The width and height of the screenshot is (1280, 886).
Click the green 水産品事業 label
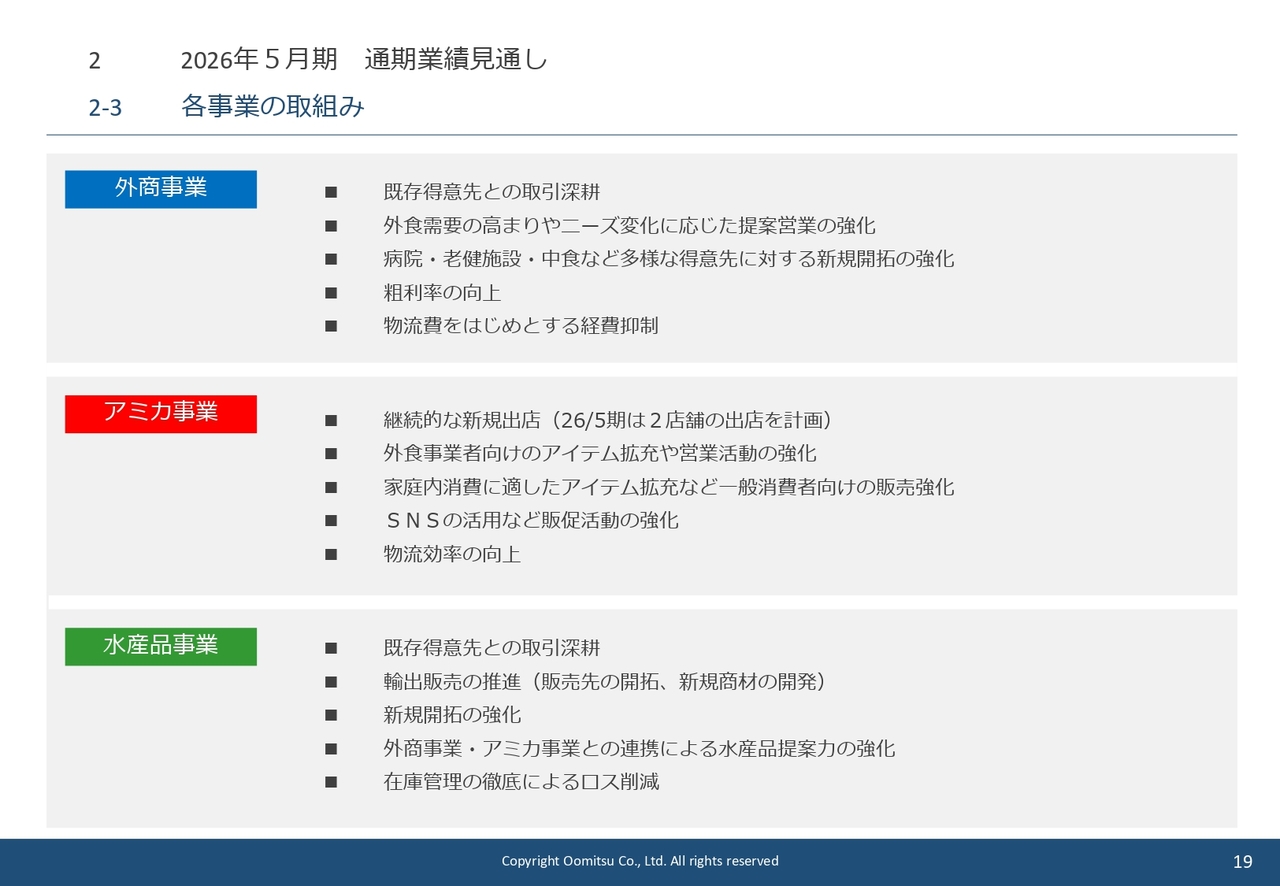click(x=161, y=646)
